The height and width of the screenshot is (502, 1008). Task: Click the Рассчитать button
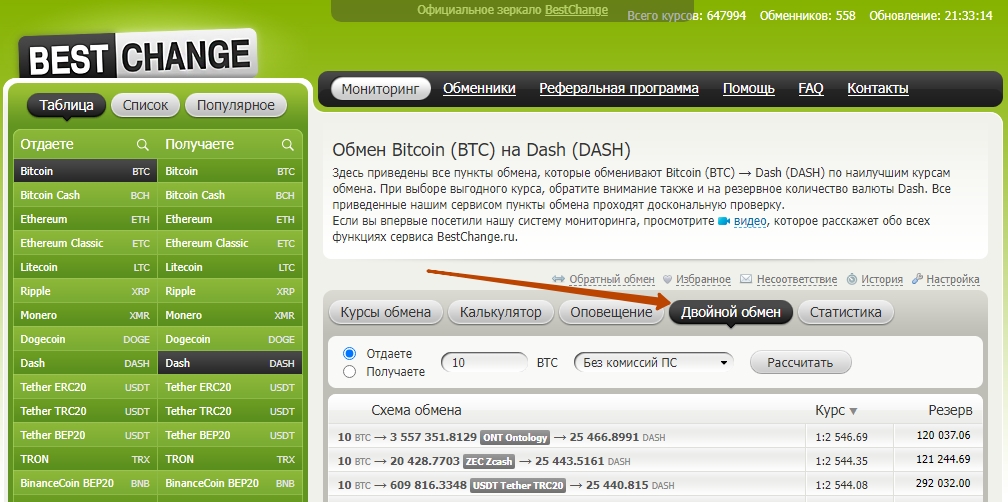pos(800,363)
